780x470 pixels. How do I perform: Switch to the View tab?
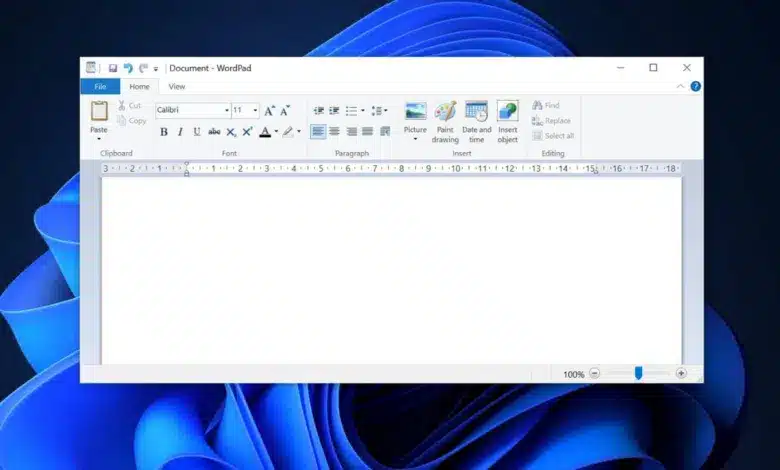tap(177, 87)
